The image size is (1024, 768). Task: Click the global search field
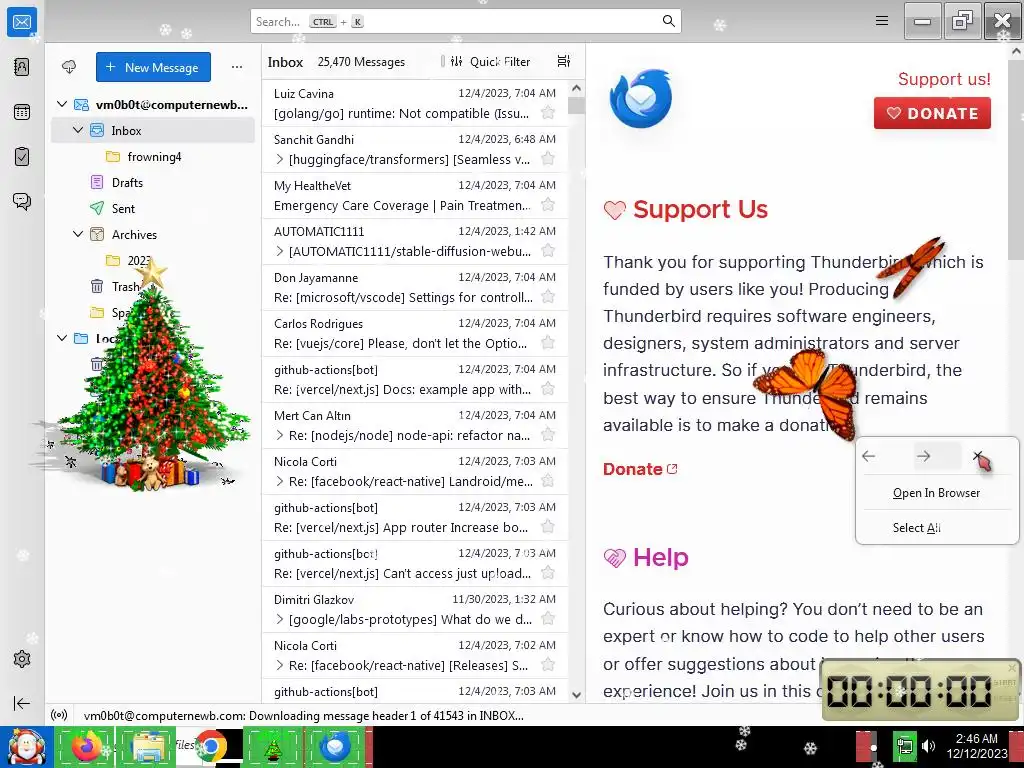point(466,22)
